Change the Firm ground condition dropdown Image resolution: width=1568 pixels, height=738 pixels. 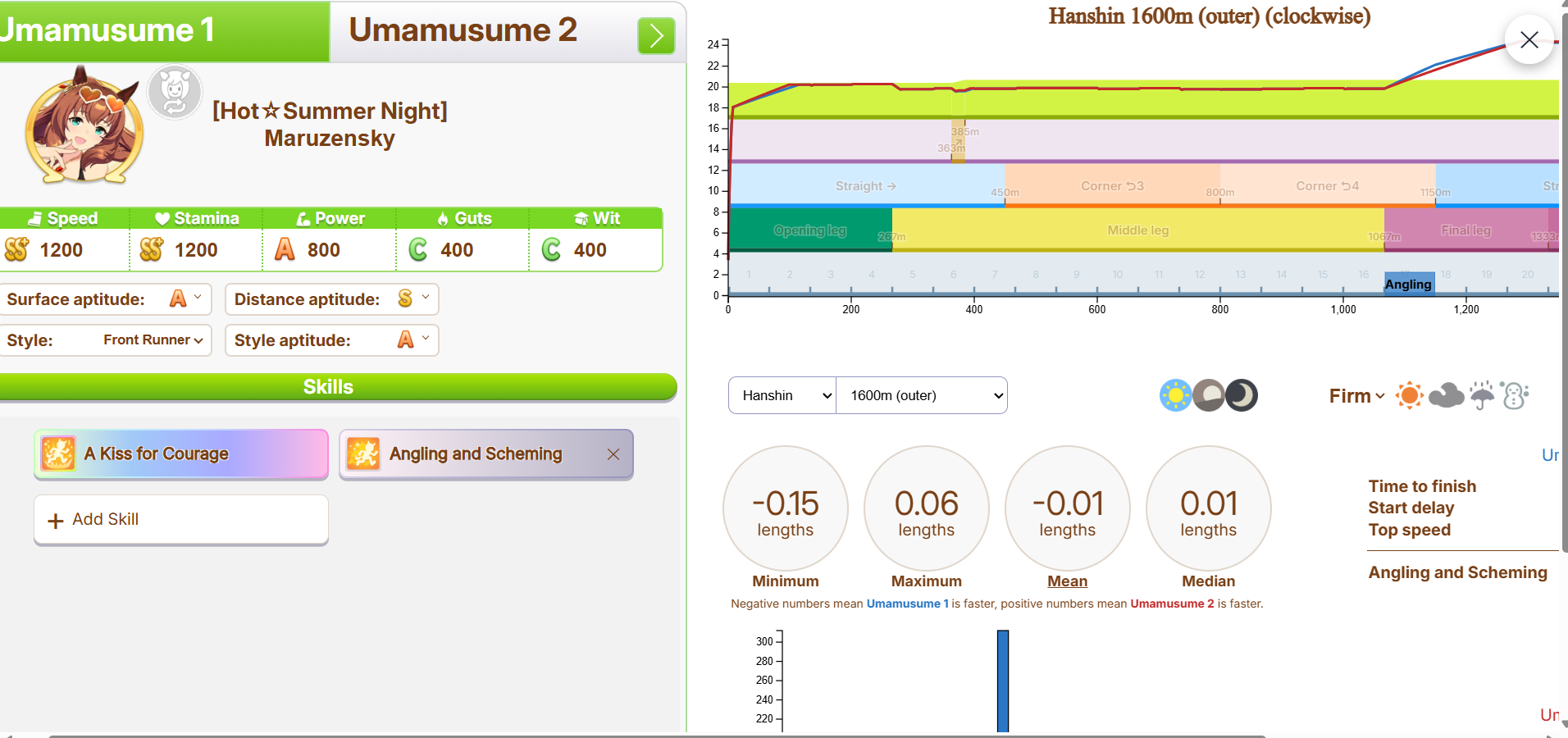pos(1357,396)
